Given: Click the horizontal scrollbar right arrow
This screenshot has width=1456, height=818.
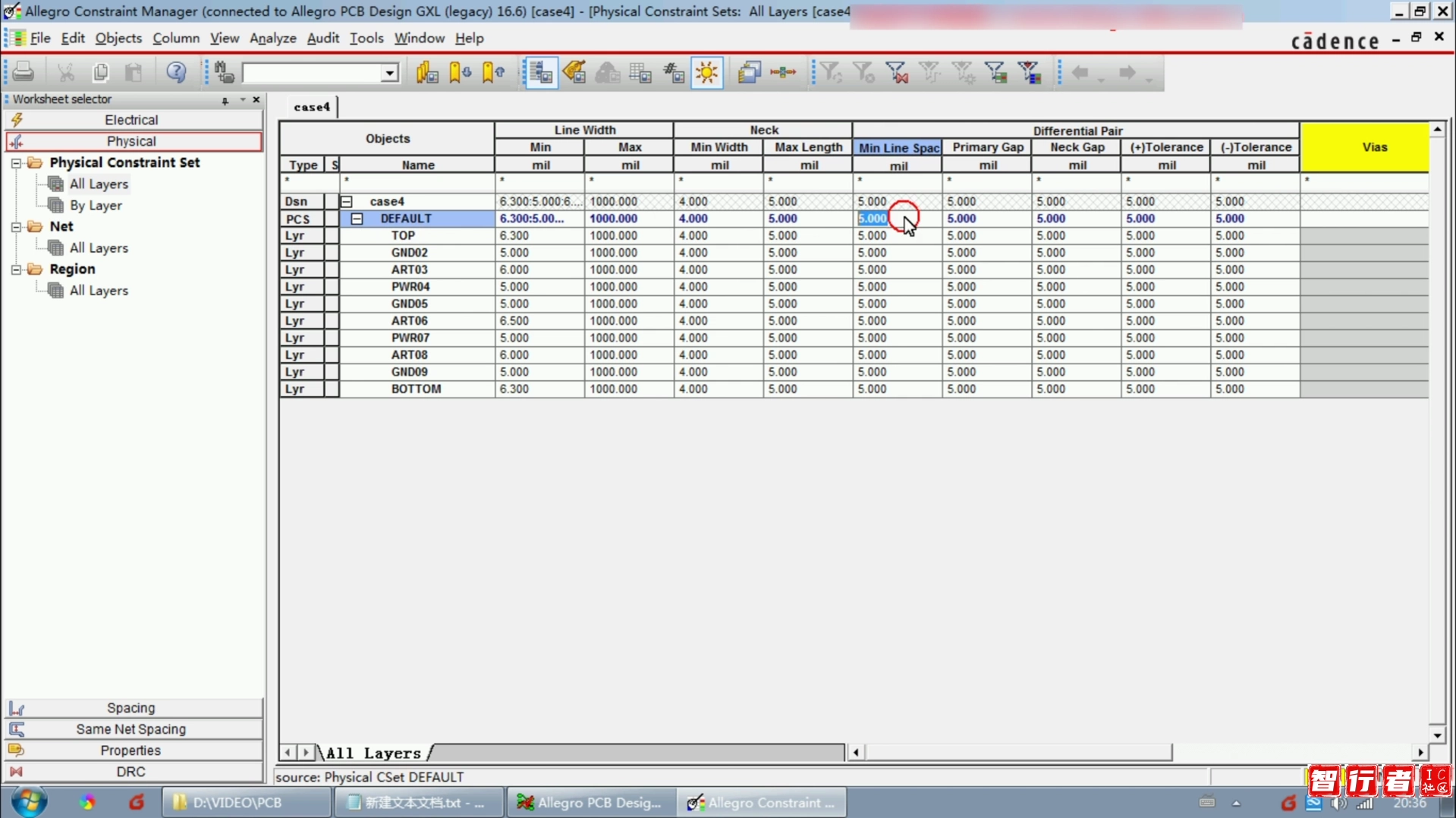Looking at the screenshot, I should coord(1420,752).
